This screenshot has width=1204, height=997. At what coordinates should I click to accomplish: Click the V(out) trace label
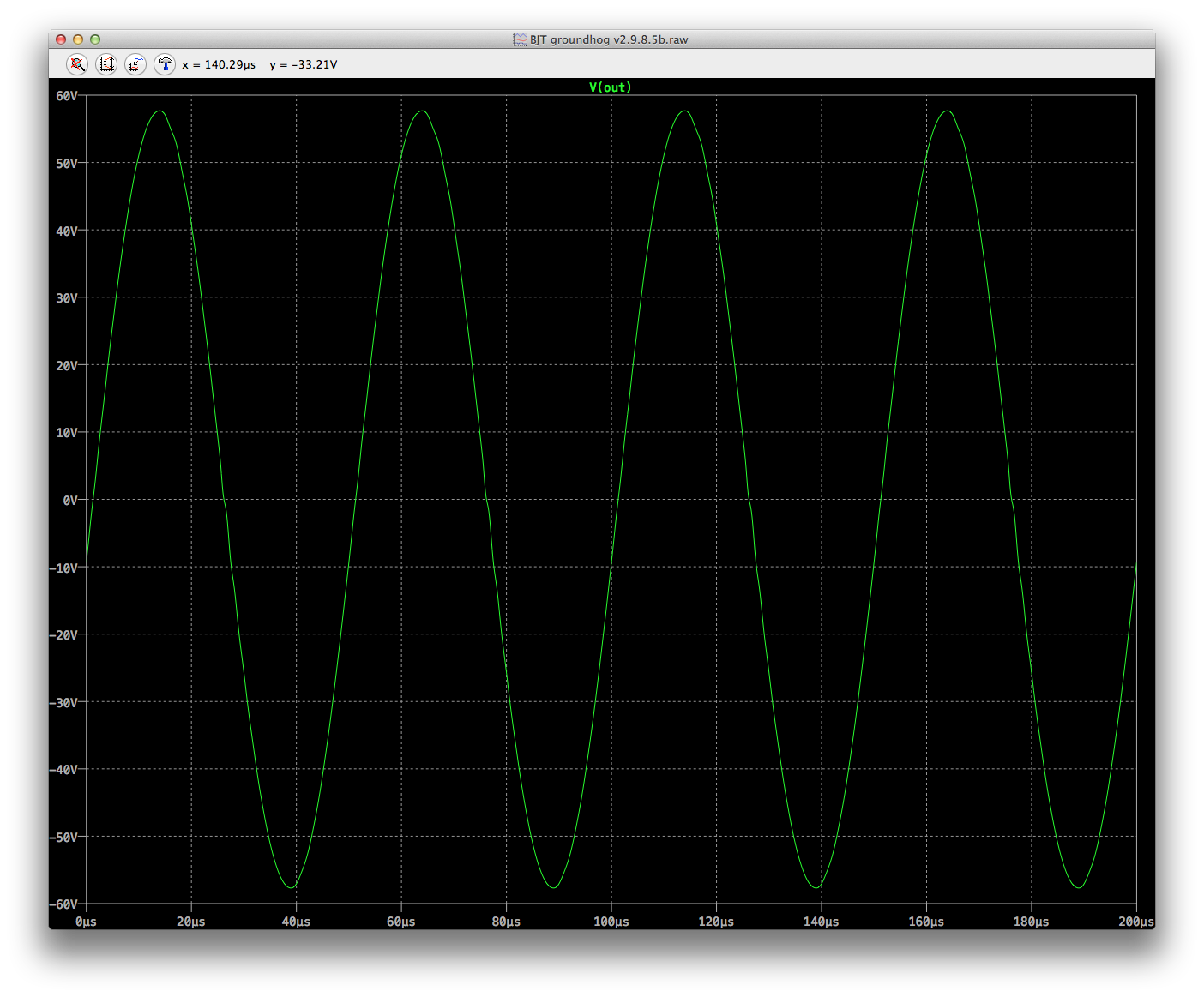(610, 87)
